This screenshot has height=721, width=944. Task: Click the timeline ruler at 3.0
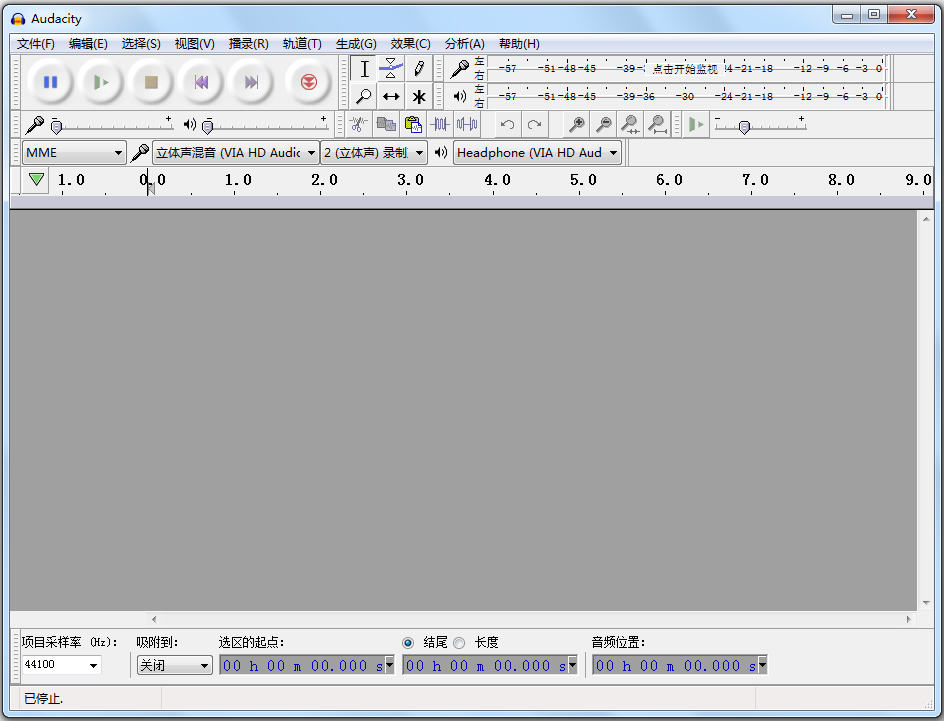click(409, 180)
